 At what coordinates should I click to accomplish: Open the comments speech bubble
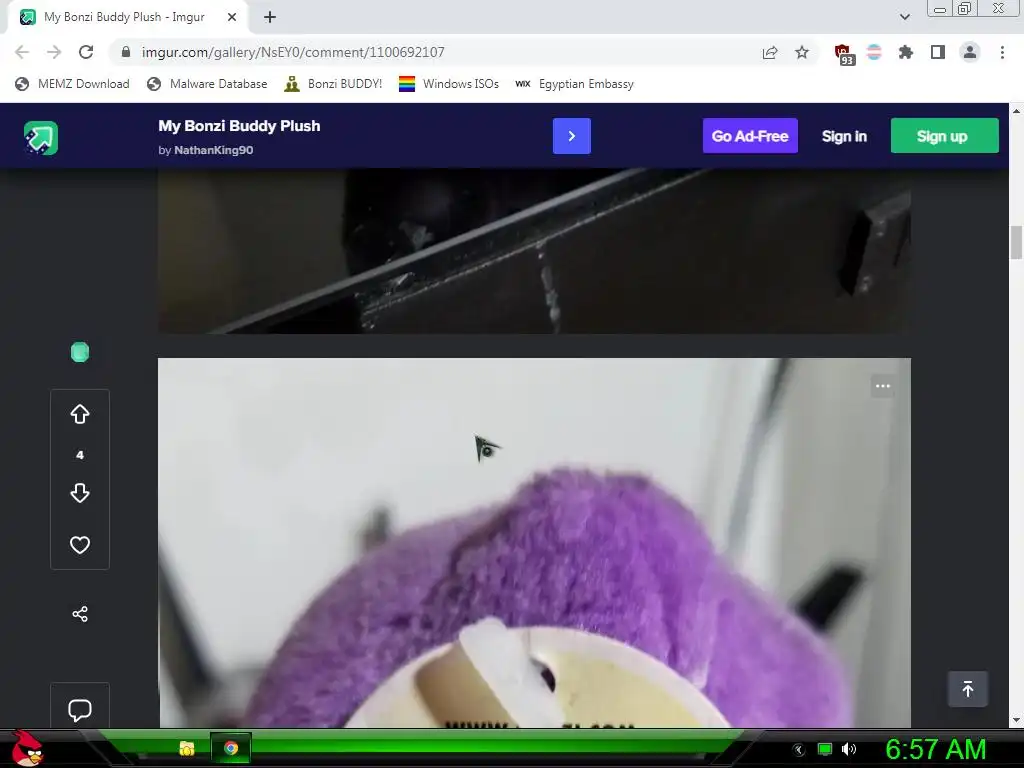[x=80, y=710]
